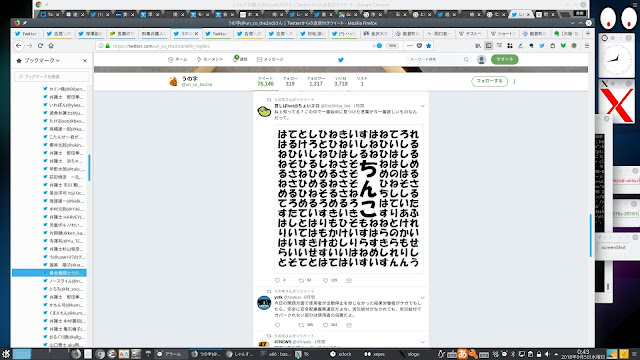Retweet the ystk tweet
This screenshot has height=360, width=640.
coord(301,325)
